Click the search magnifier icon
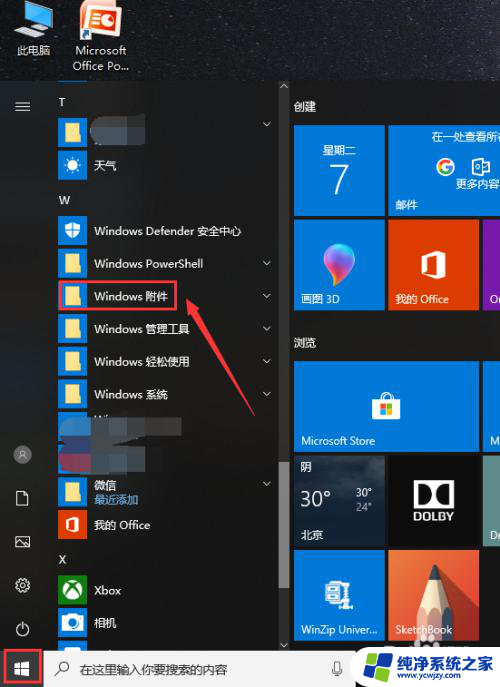 pos(62,668)
